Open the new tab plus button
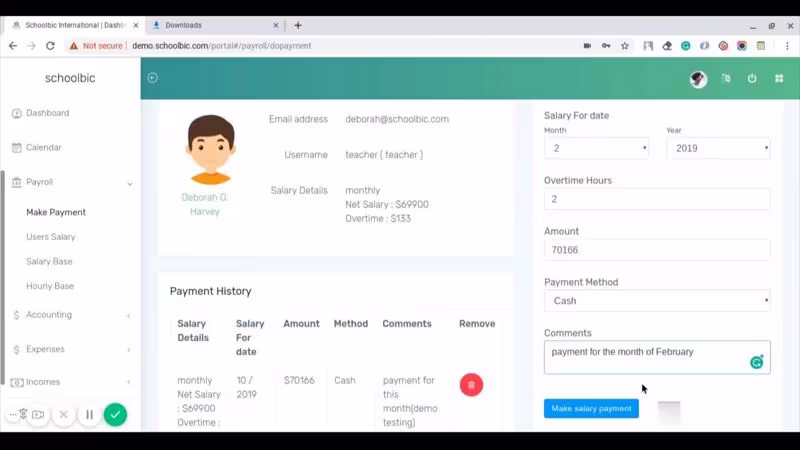Screen dimensions: 800x450 pyautogui.click(x=298, y=25)
